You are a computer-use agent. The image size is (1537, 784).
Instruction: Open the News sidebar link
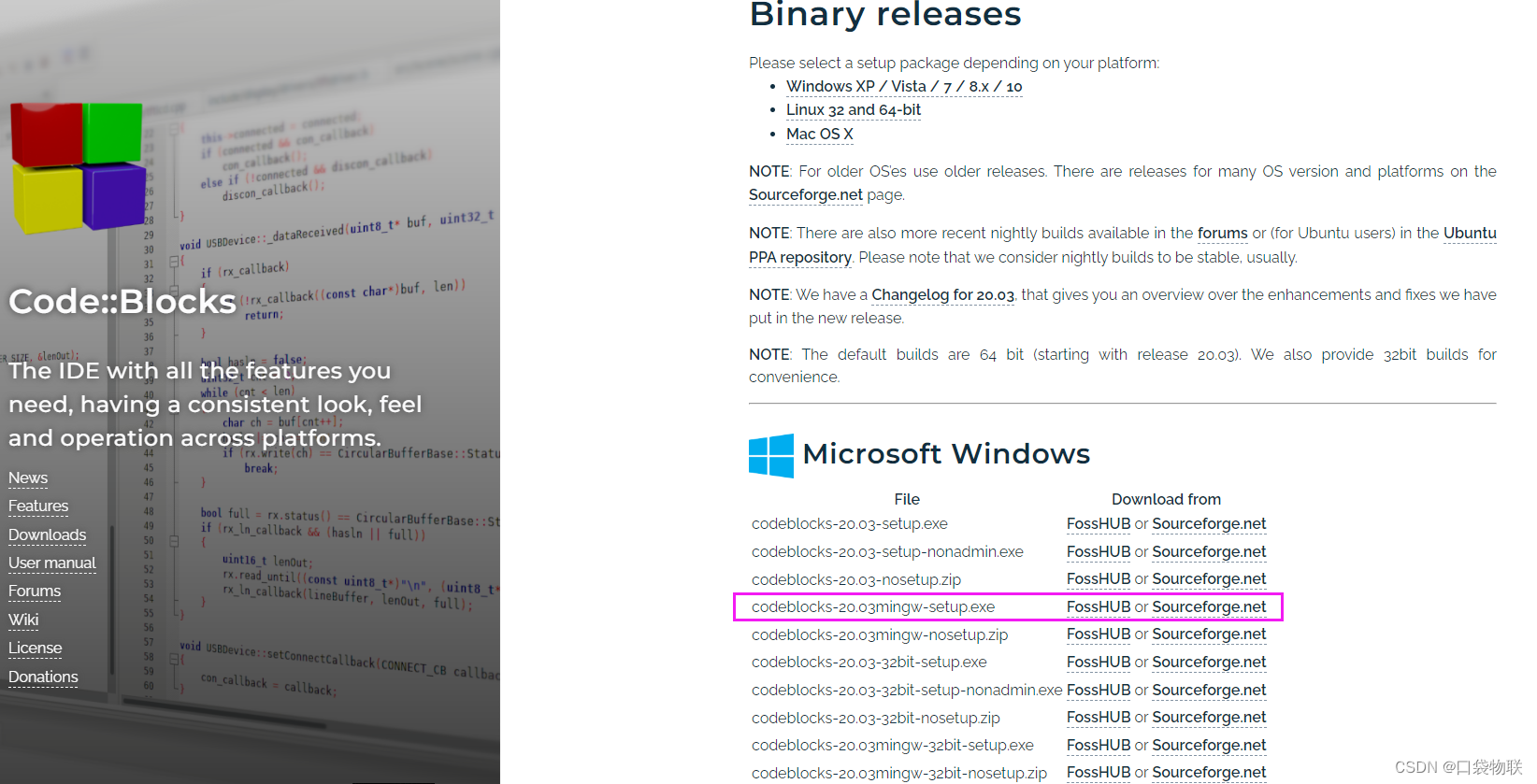click(28, 478)
